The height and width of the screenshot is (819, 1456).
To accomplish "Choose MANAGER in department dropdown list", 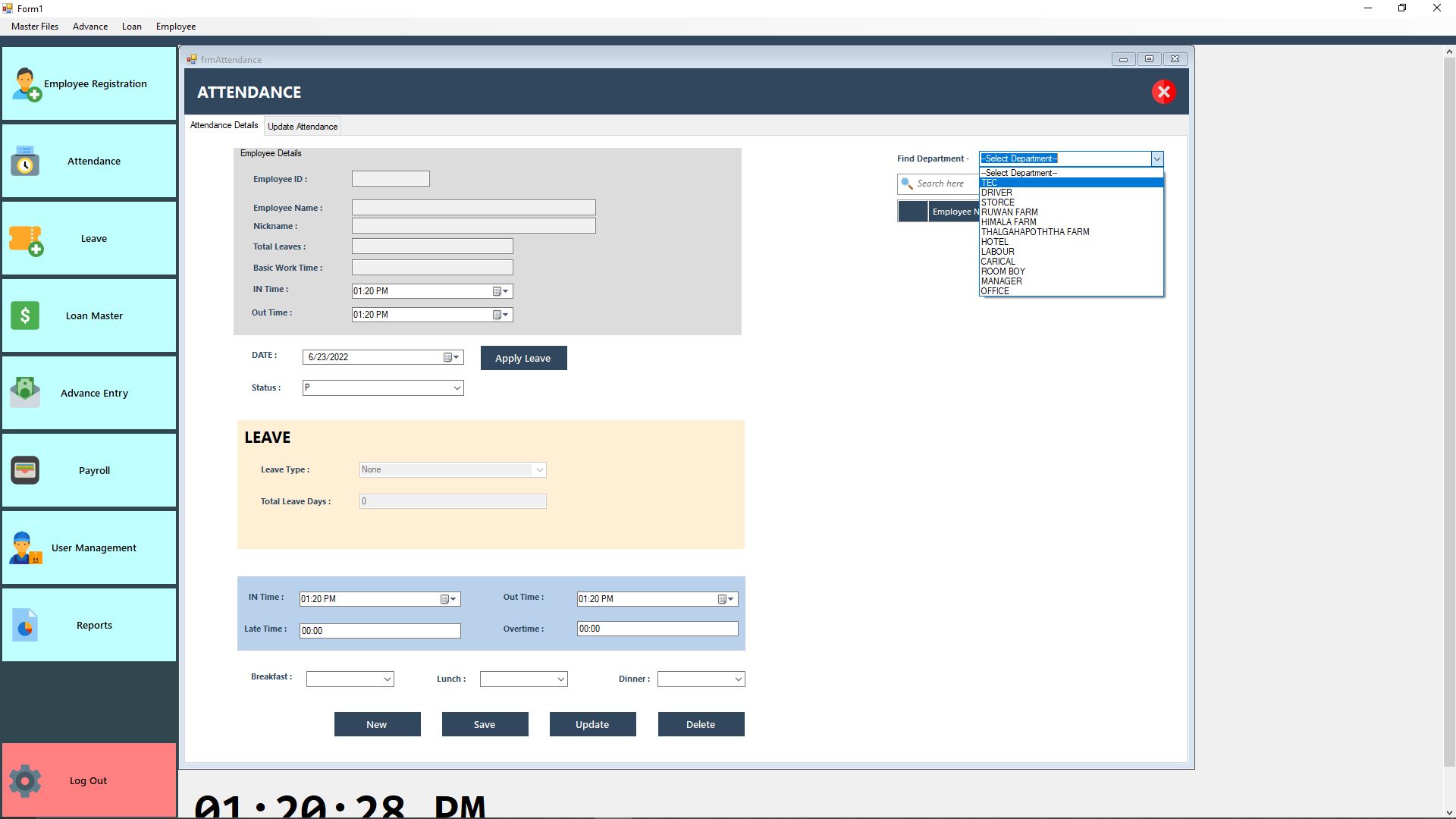I will [1001, 281].
